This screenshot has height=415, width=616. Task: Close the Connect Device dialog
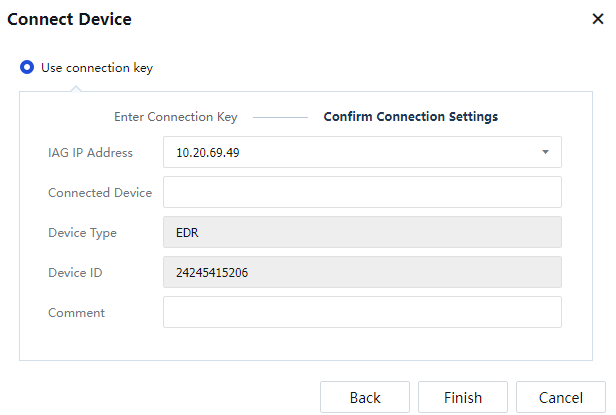pos(597,19)
